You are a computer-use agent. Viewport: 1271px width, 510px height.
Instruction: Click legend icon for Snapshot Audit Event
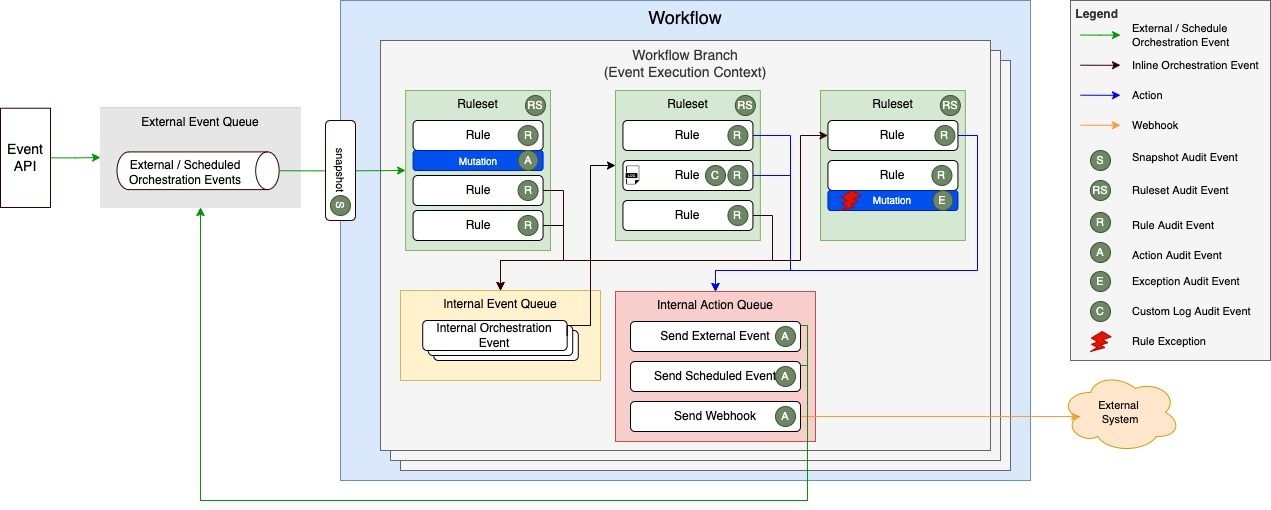[x=1099, y=158]
